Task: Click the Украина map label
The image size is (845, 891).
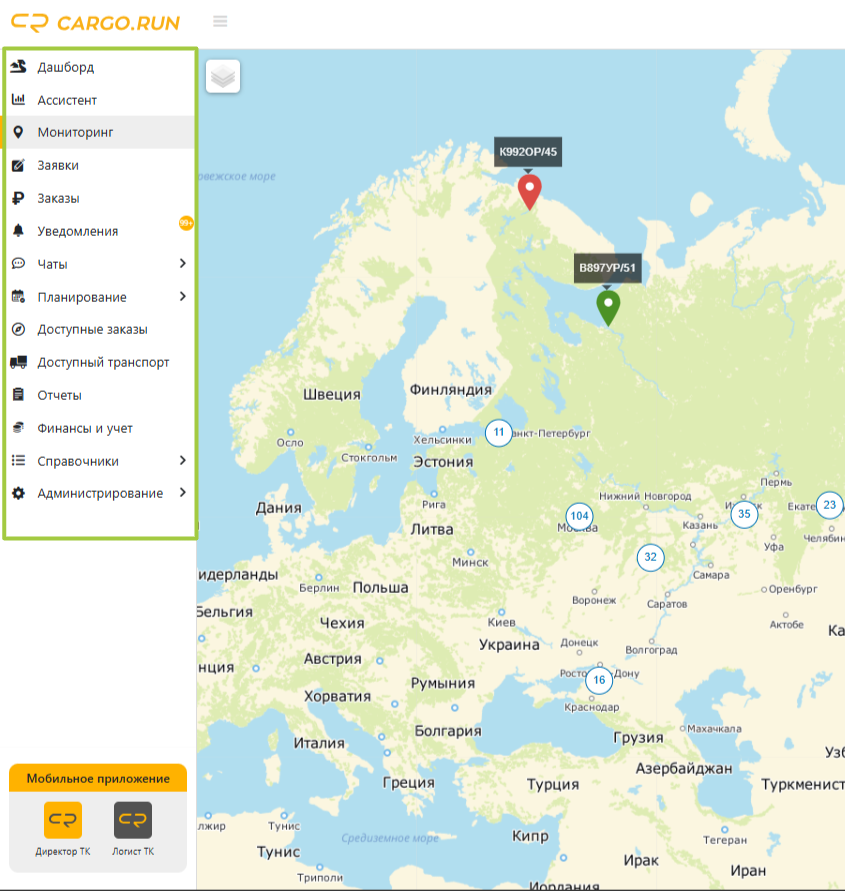Action: click(509, 644)
